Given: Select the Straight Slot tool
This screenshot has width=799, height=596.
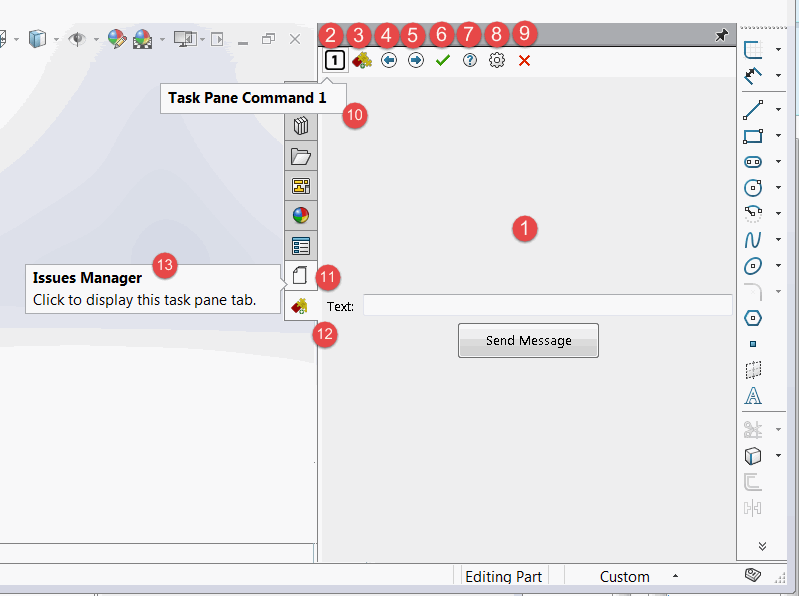Looking at the screenshot, I should pos(753,161).
